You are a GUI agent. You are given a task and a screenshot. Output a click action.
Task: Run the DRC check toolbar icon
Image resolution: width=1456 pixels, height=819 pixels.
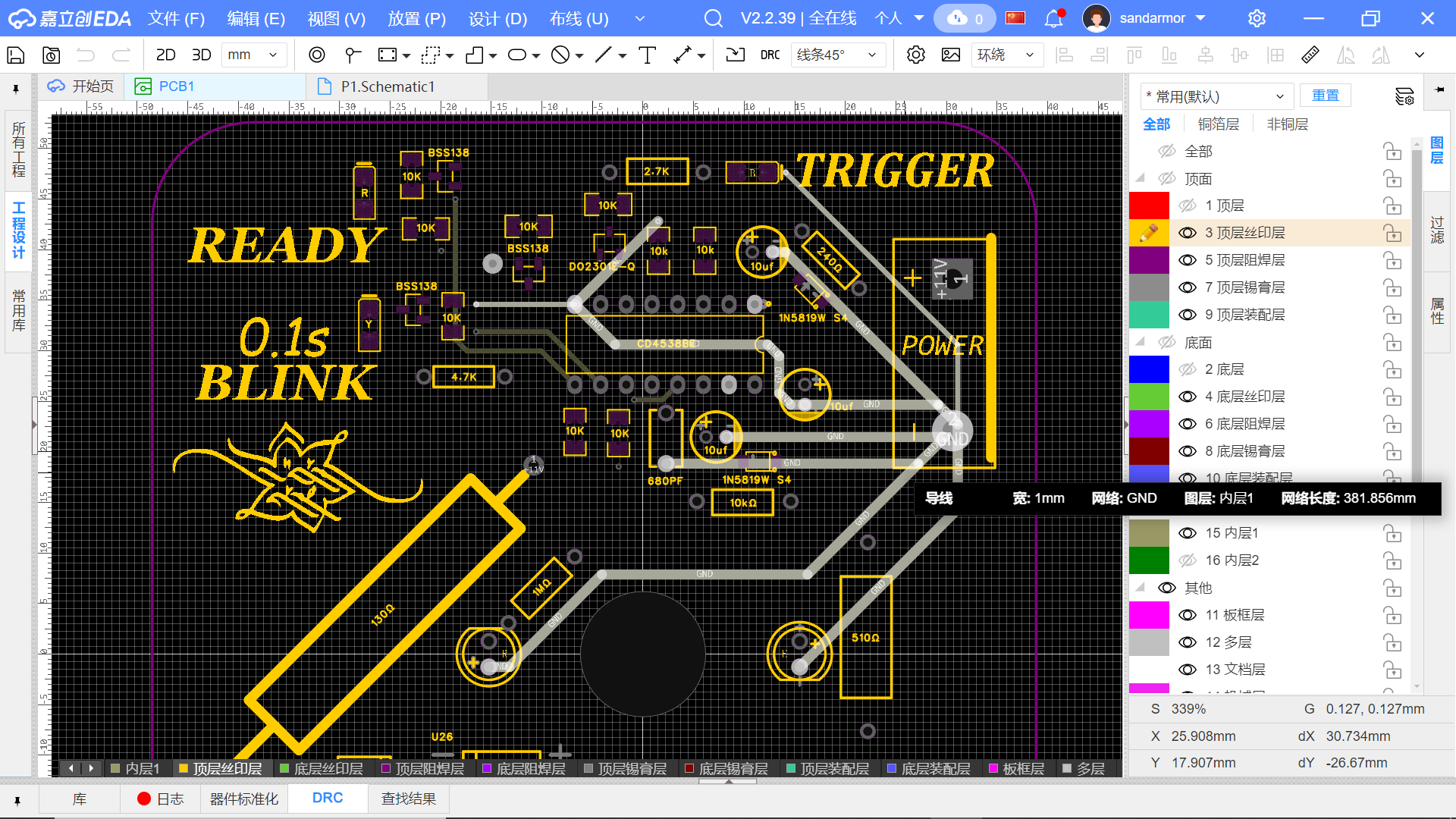(770, 55)
